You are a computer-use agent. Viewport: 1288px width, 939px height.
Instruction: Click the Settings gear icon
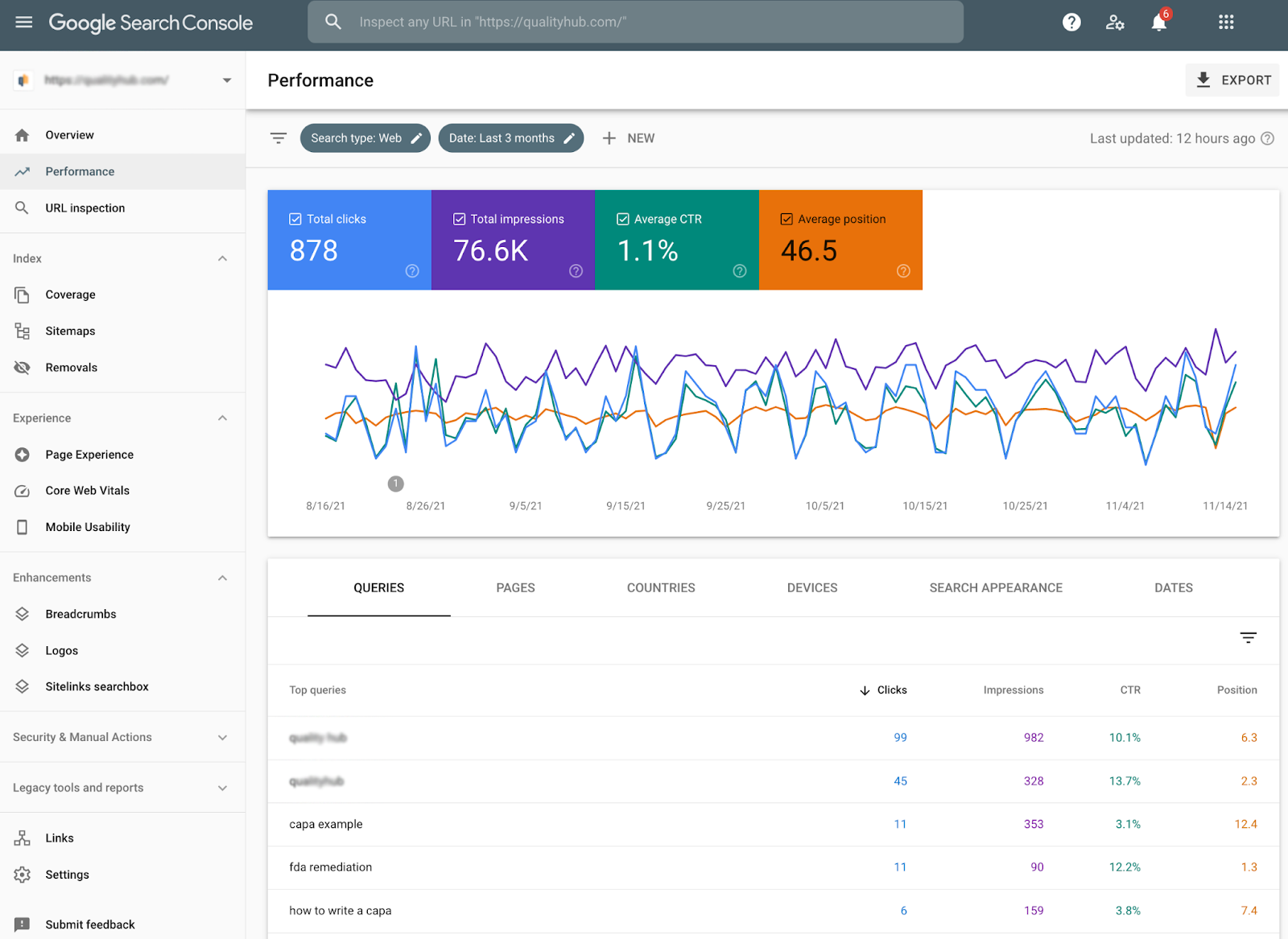[23, 875]
